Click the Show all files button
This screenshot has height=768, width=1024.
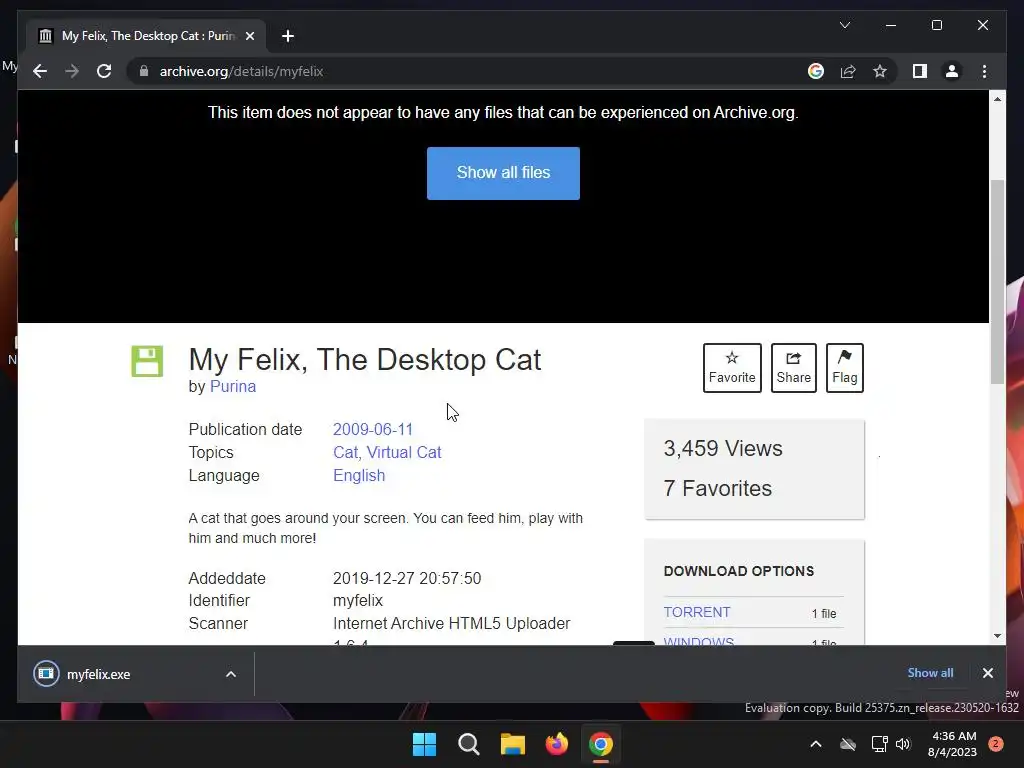[x=503, y=173]
